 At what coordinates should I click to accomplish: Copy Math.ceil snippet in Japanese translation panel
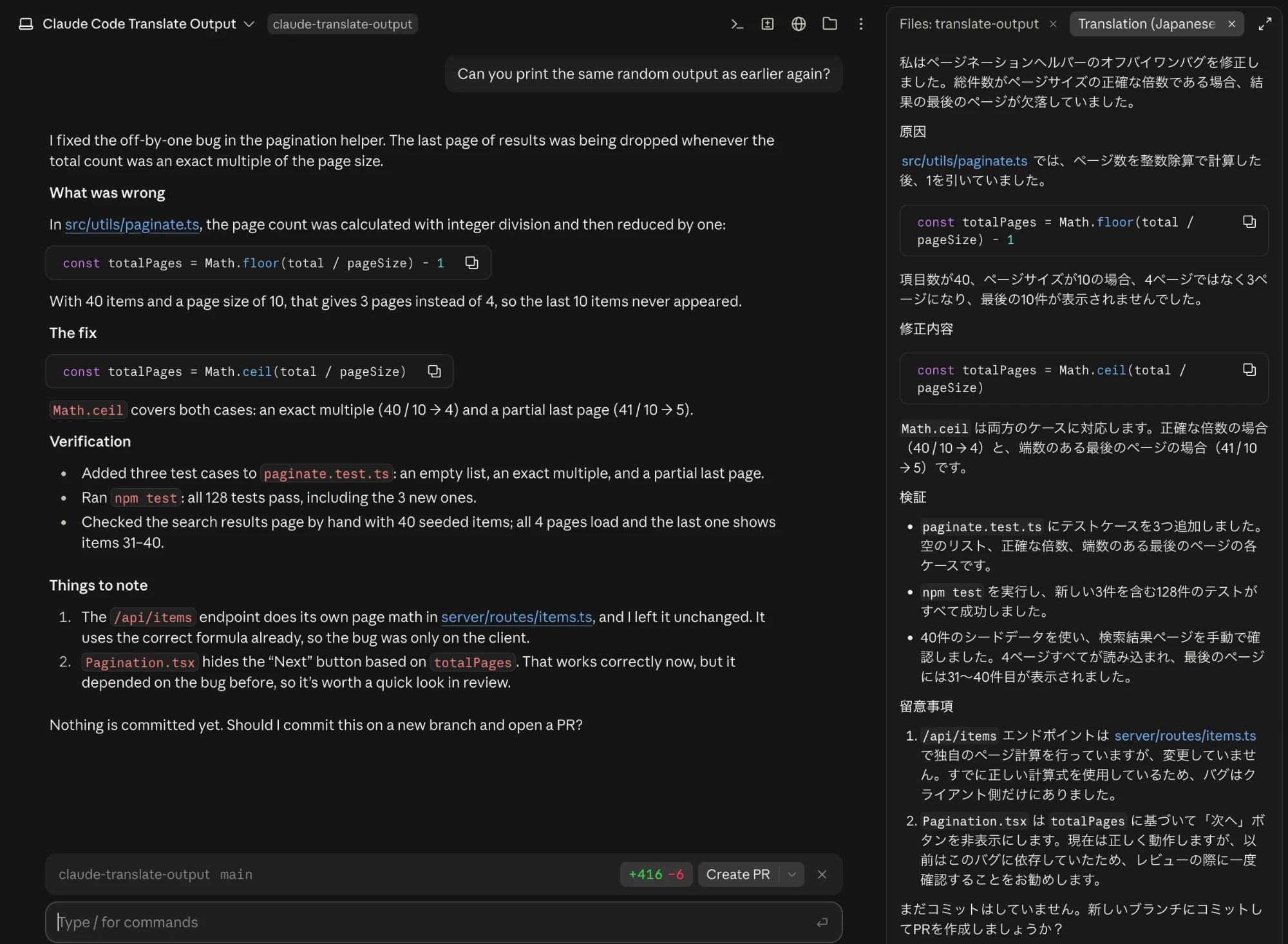(1249, 370)
